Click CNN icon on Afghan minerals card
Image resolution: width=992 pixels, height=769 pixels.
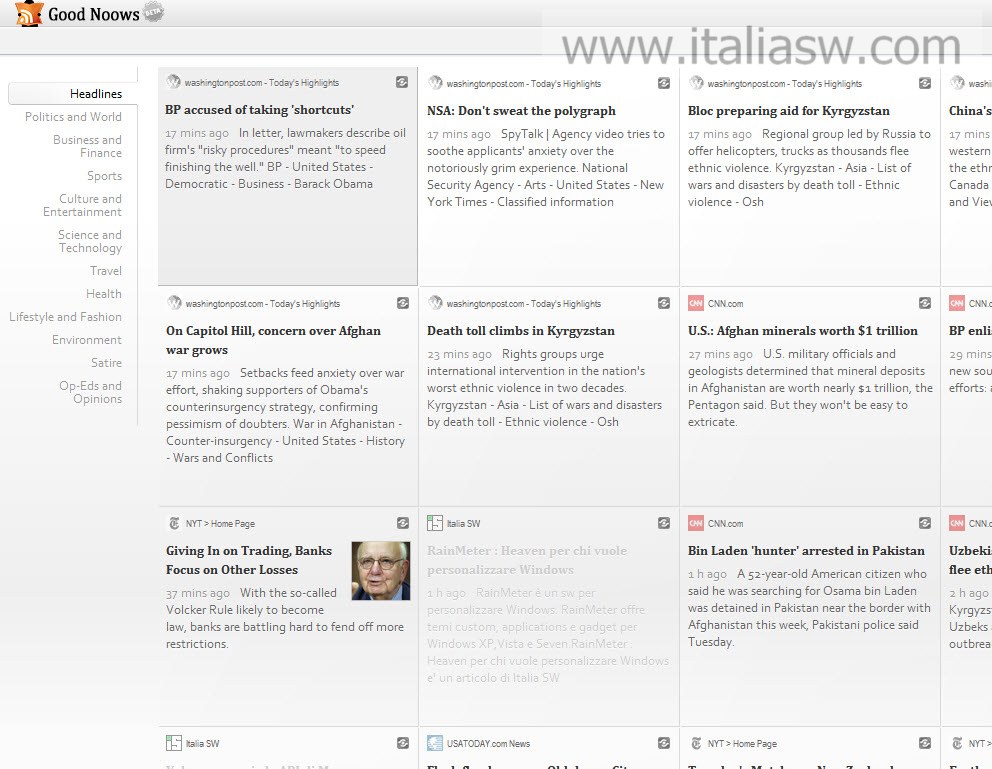pyautogui.click(x=696, y=303)
